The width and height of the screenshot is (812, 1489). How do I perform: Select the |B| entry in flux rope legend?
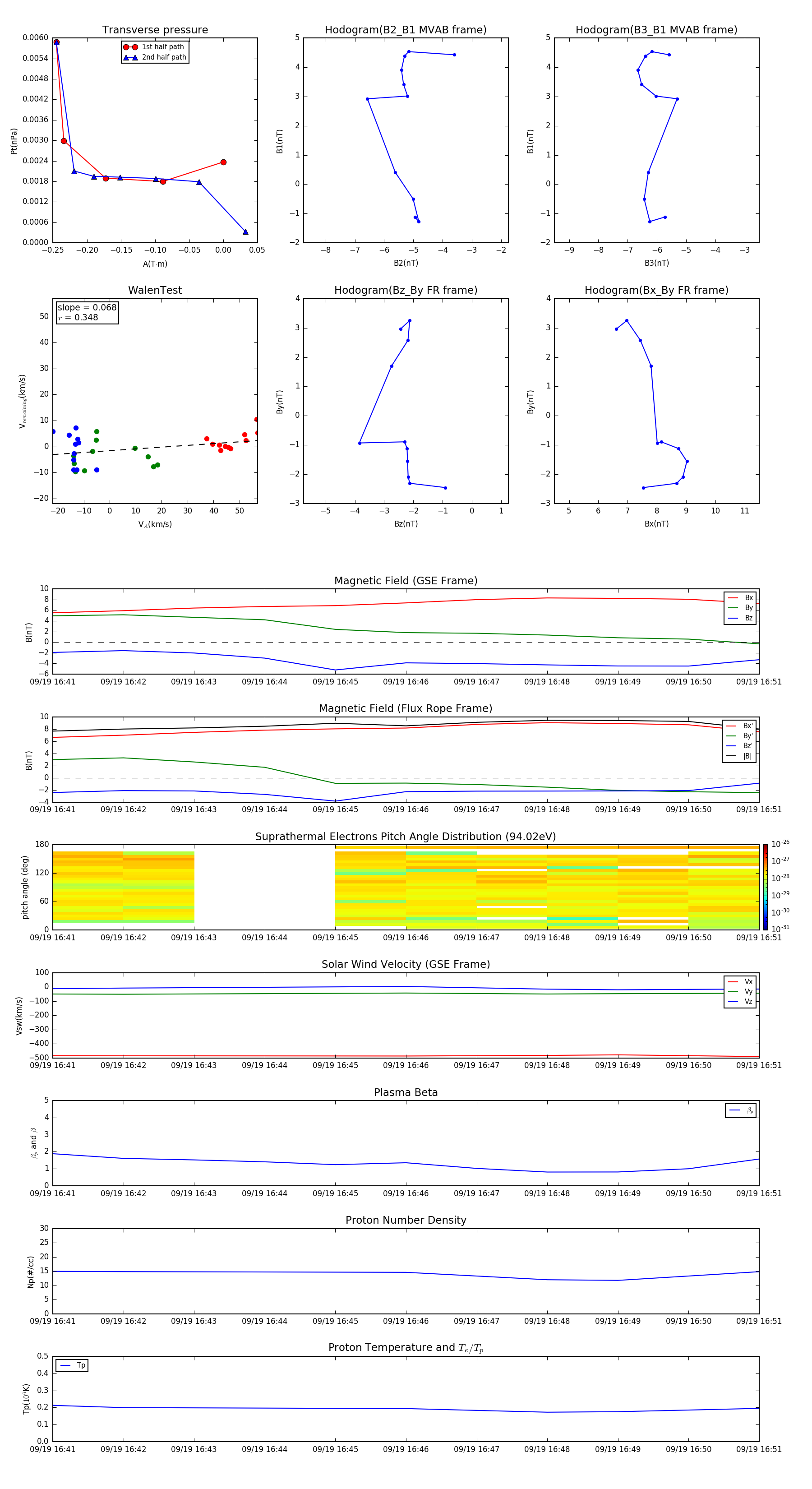point(740,757)
